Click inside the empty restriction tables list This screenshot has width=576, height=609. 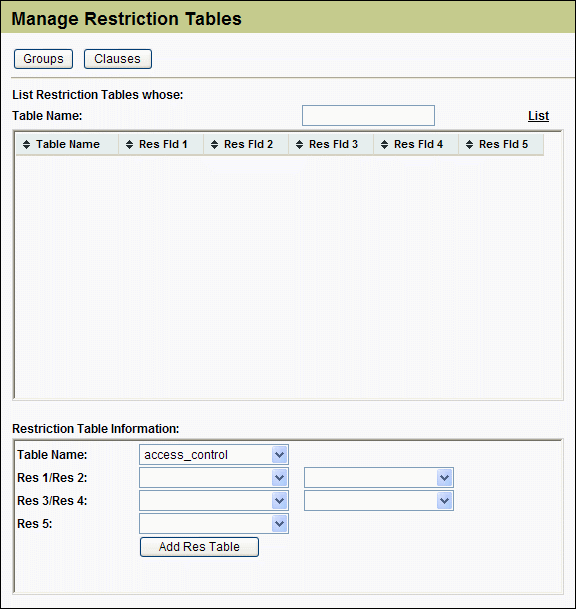pyautogui.click(x=288, y=277)
